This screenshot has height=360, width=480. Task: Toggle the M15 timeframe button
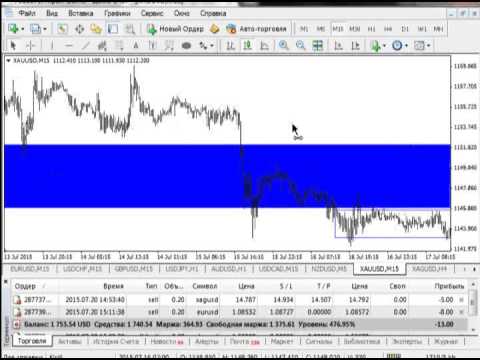point(338,29)
